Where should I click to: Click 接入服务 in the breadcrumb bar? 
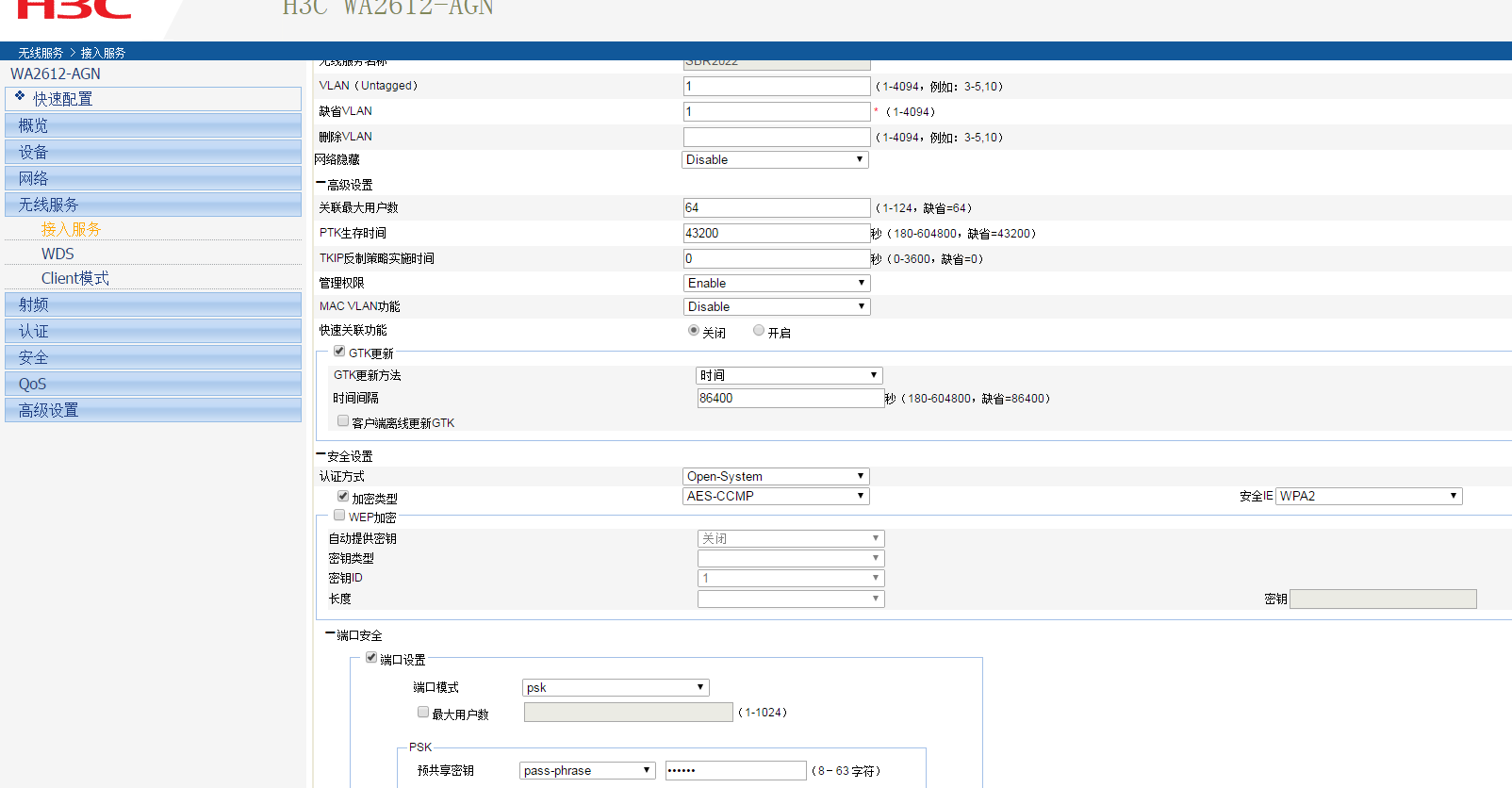tap(103, 53)
